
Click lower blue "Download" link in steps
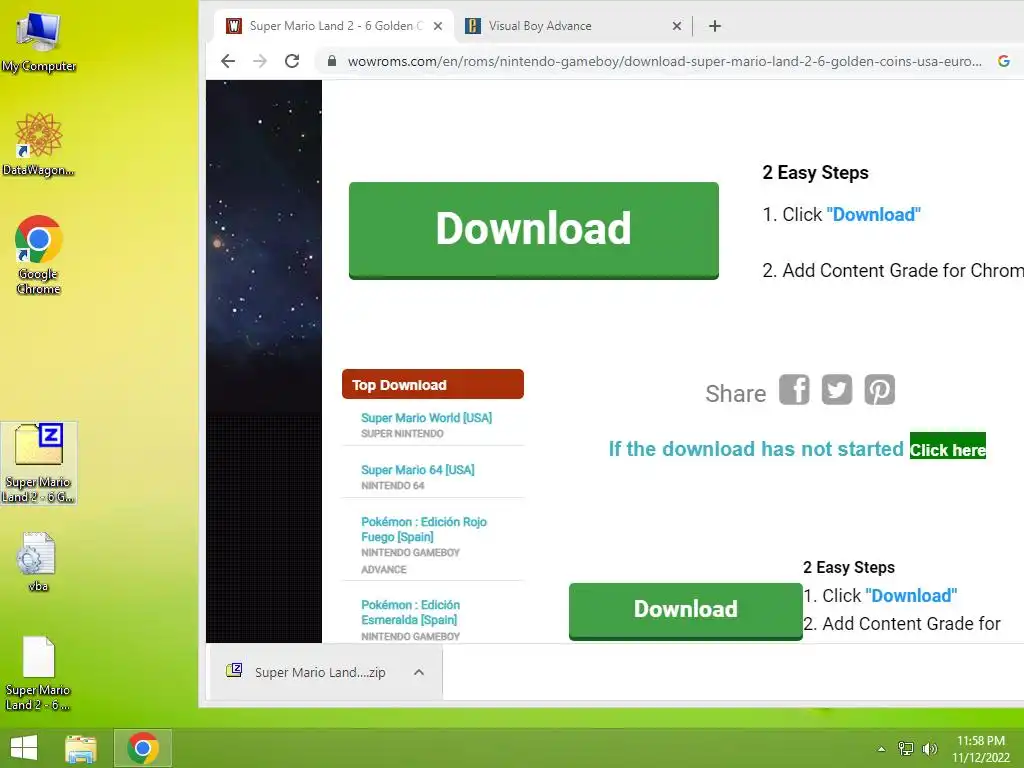click(x=911, y=596)
